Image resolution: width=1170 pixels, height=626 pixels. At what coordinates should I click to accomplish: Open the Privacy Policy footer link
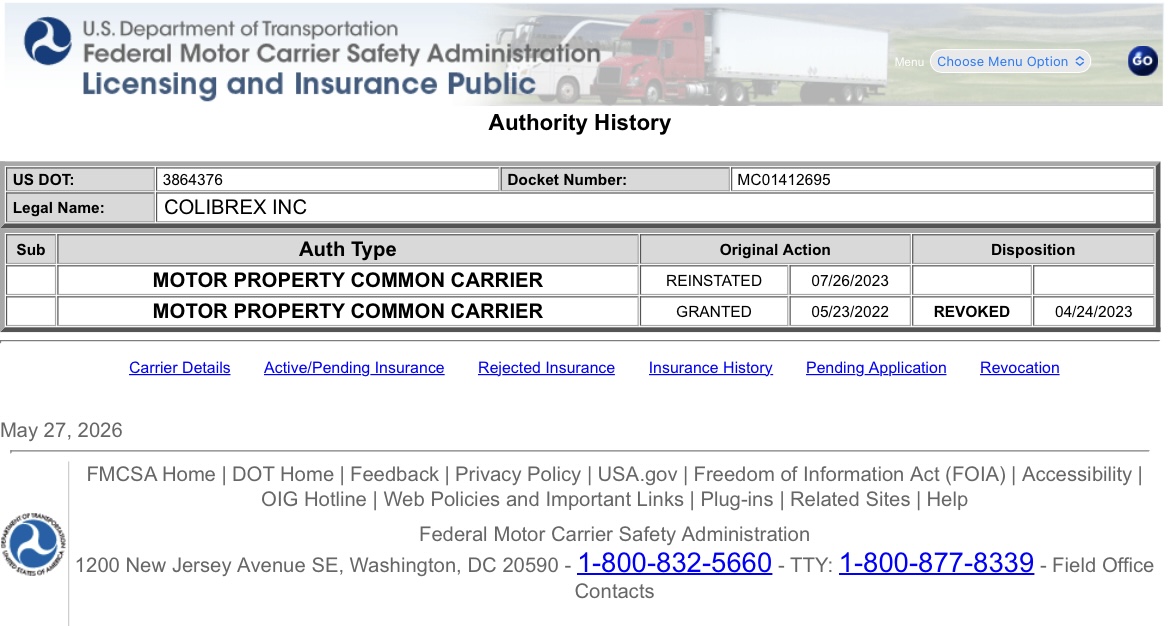518,475
